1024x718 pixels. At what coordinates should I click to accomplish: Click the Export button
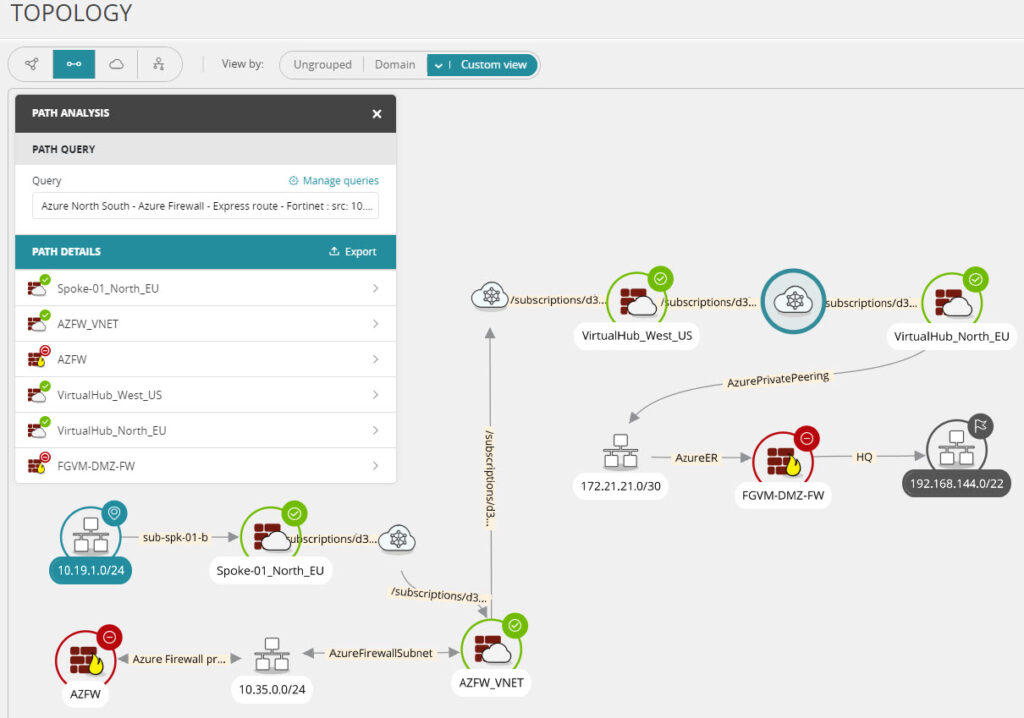tap(352, 252)
